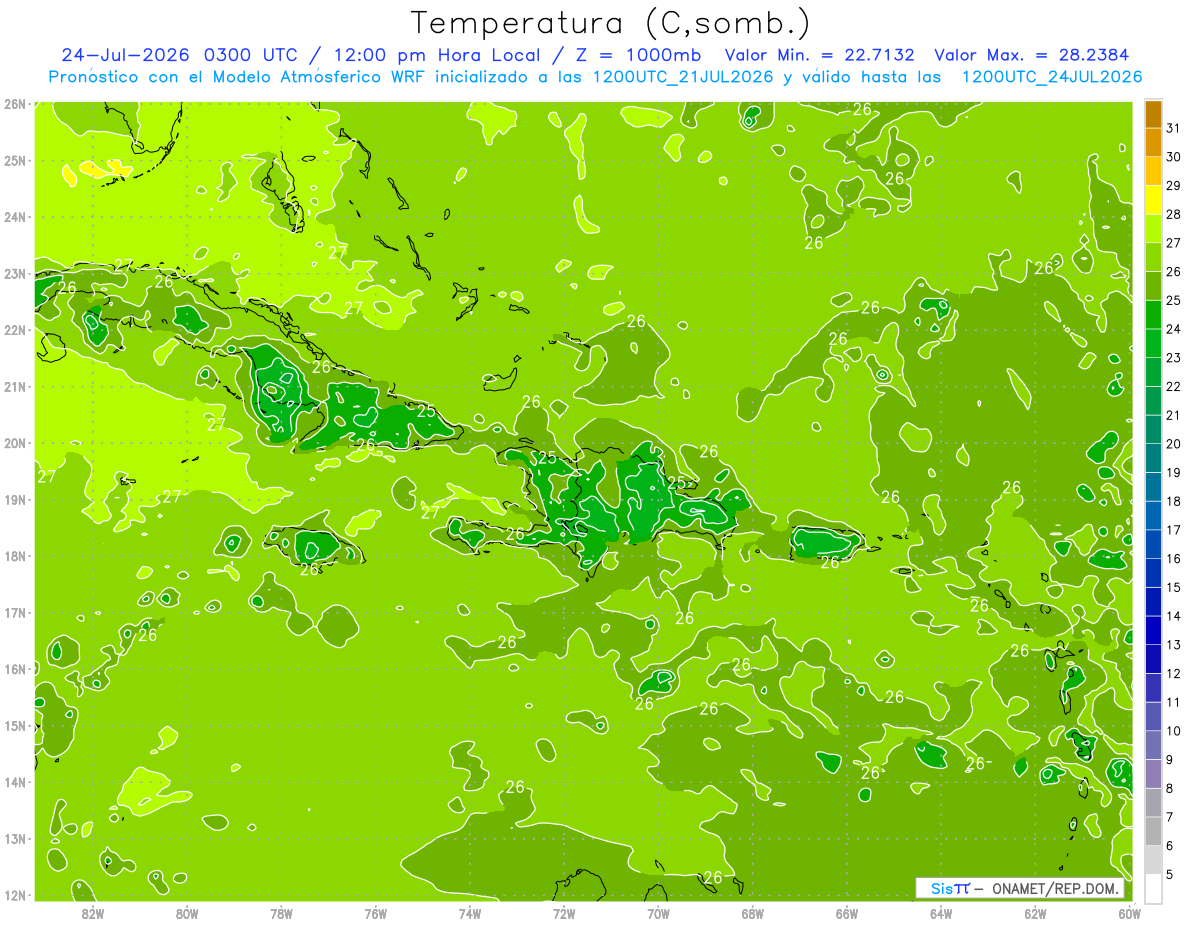Click latitude axis label '12N'
1200x927 pixels.
coord(14,895)
